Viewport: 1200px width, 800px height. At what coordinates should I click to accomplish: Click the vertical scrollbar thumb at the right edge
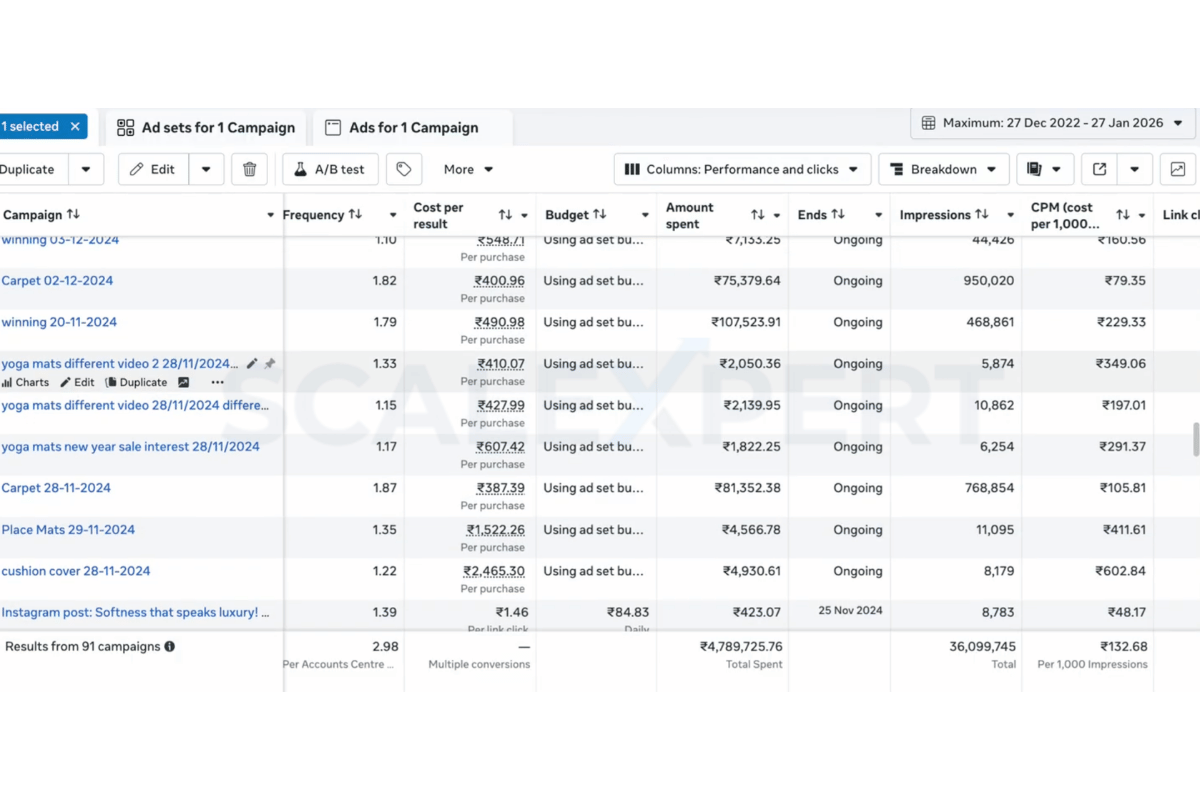1194,439
